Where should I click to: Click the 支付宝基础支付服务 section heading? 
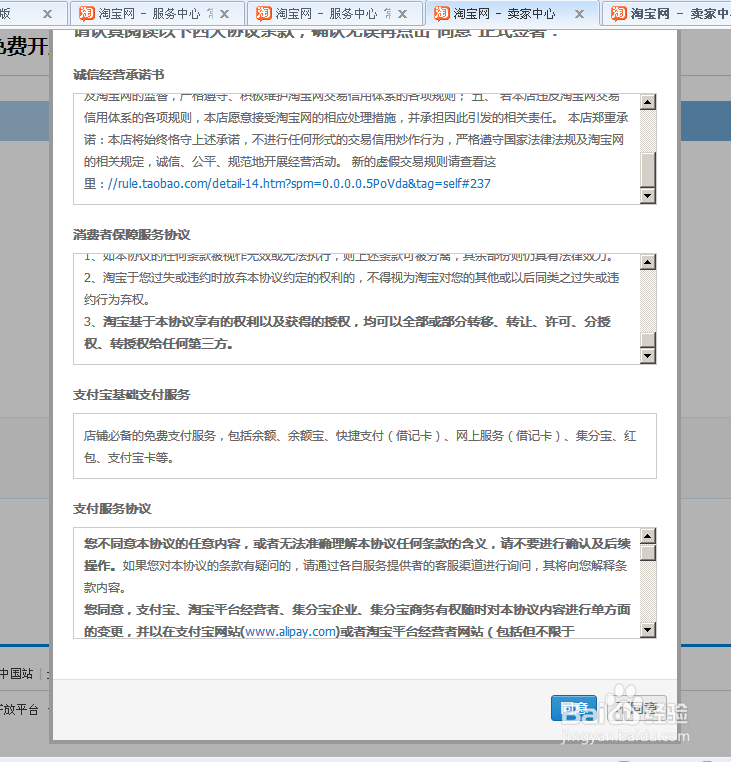(x=132, y=395)
